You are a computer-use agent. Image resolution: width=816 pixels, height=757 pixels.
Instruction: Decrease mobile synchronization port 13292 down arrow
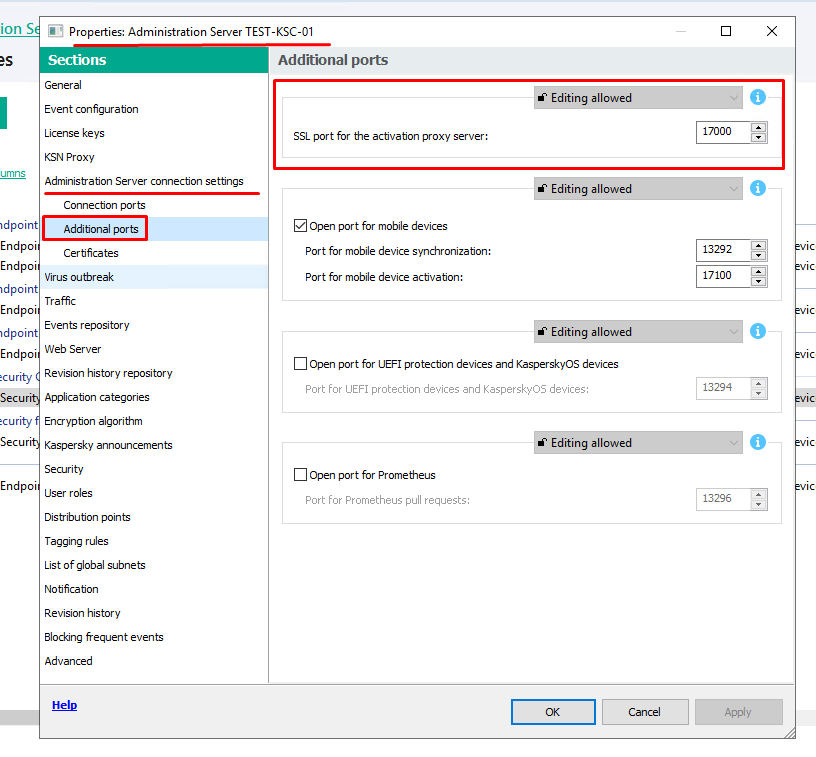pyautogui.click(x=759, y=255)
